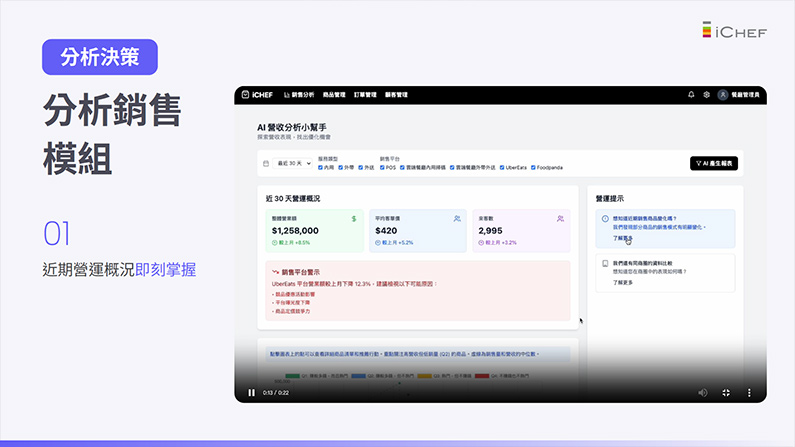
Task: Open the video more options menu
Action: [749, 393]
